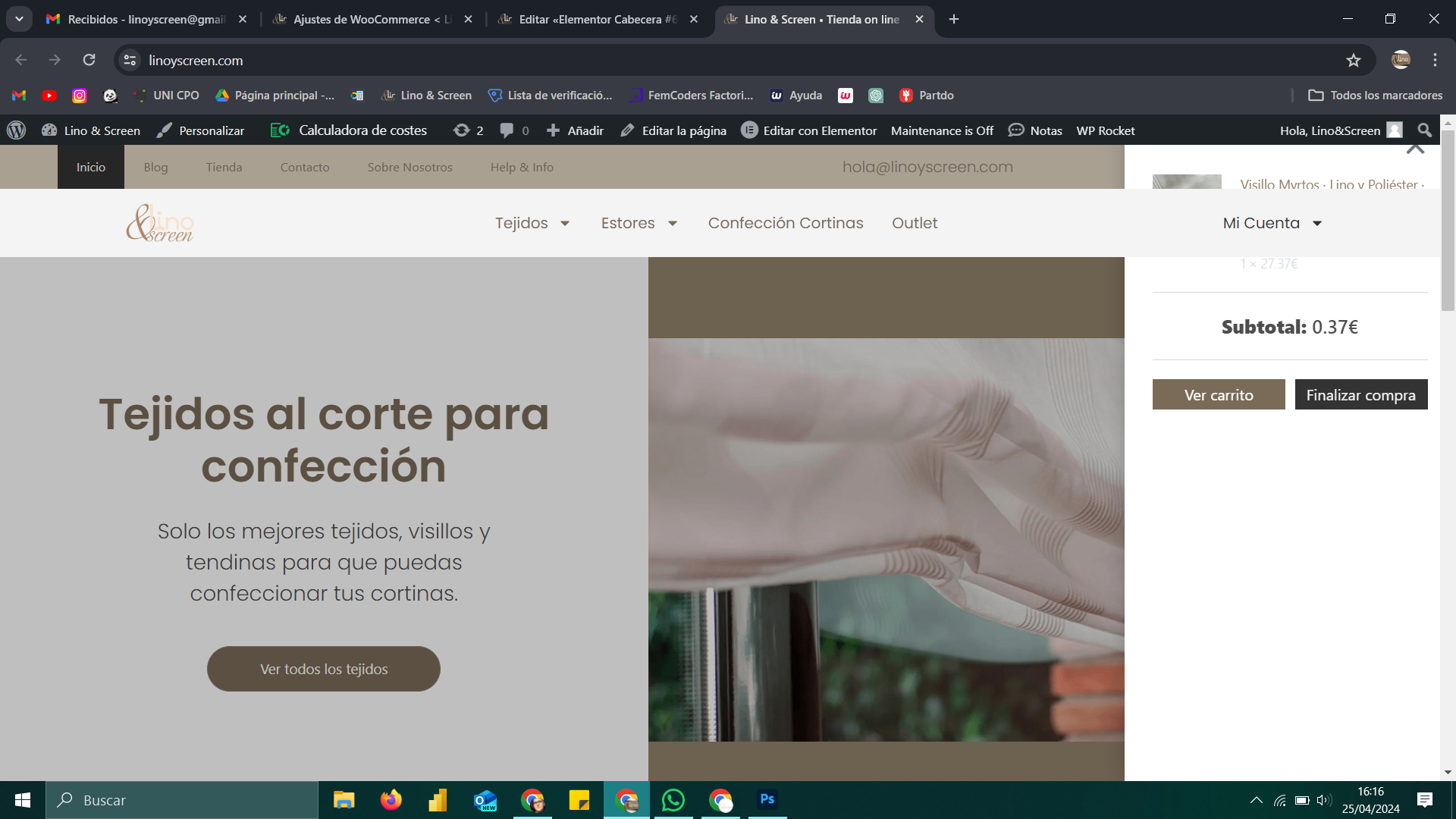Expand the Mi Cuenta dropdown
Image resolution: width=1456 pixels, height=819 pixels.
coord(1272,223)
